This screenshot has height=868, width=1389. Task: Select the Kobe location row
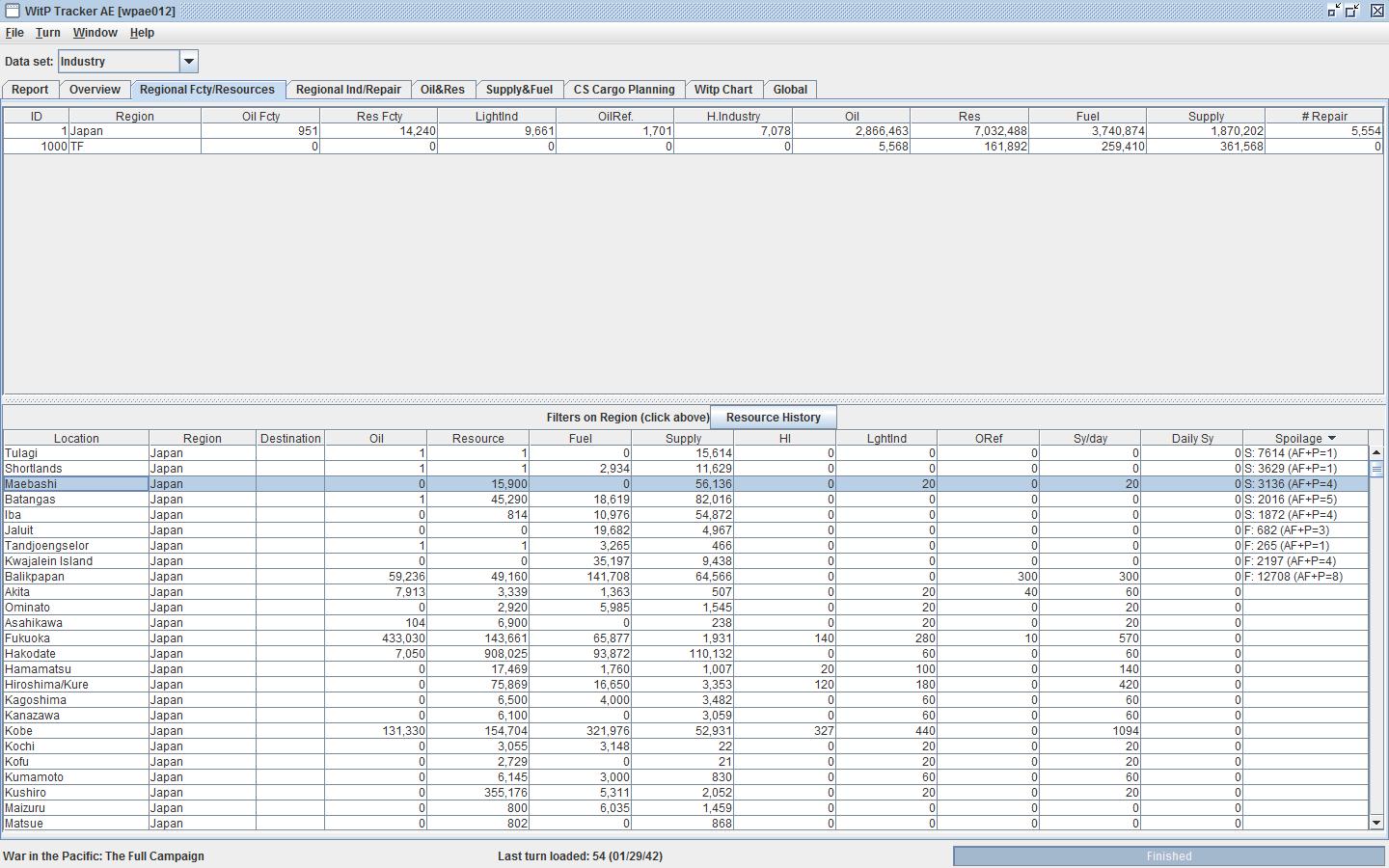click(x=686, y=731)
